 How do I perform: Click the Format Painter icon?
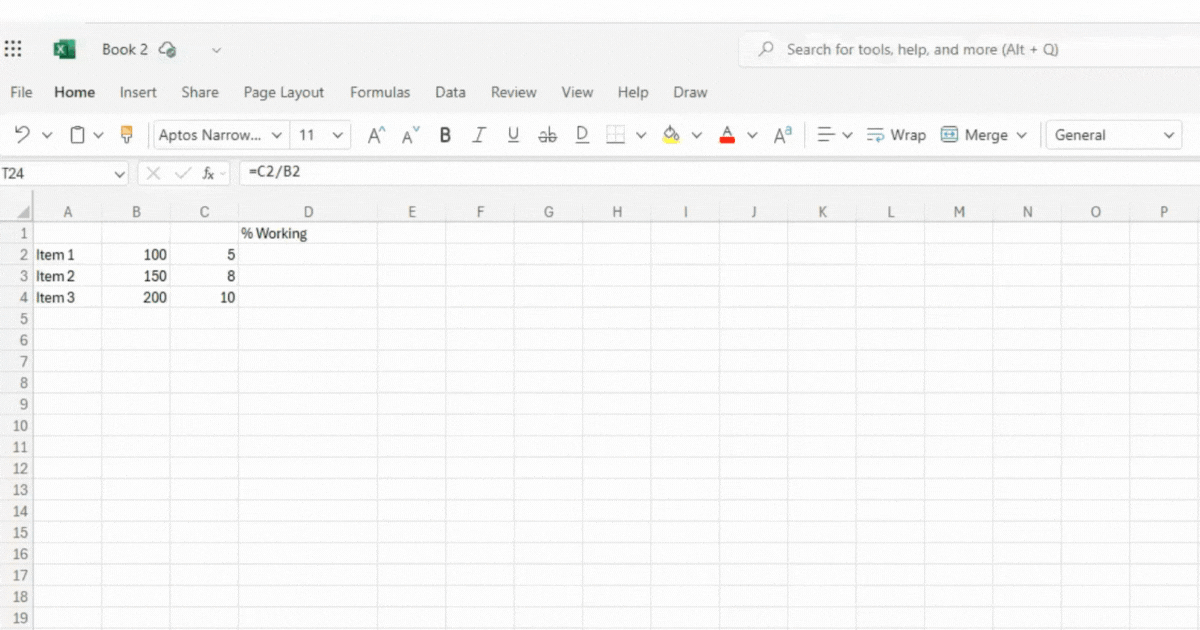tap(126, 134)
